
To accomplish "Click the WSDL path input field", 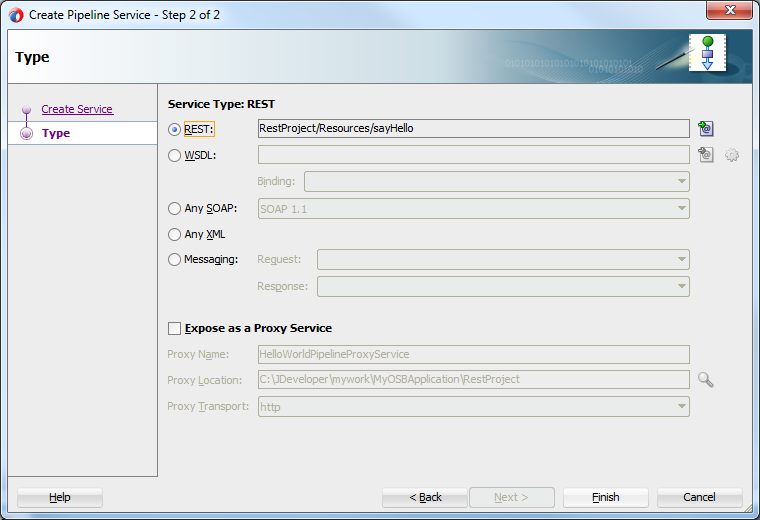I will click(474, 155).
